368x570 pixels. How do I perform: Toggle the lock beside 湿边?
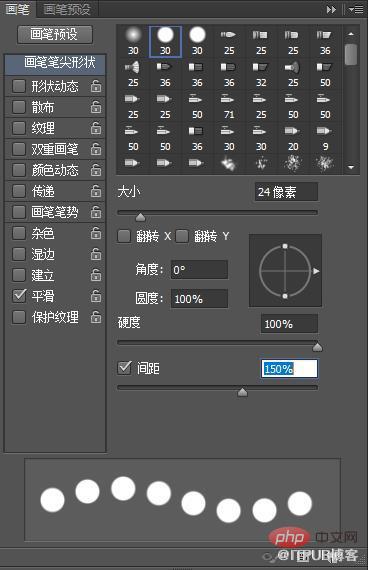point(96,254)
